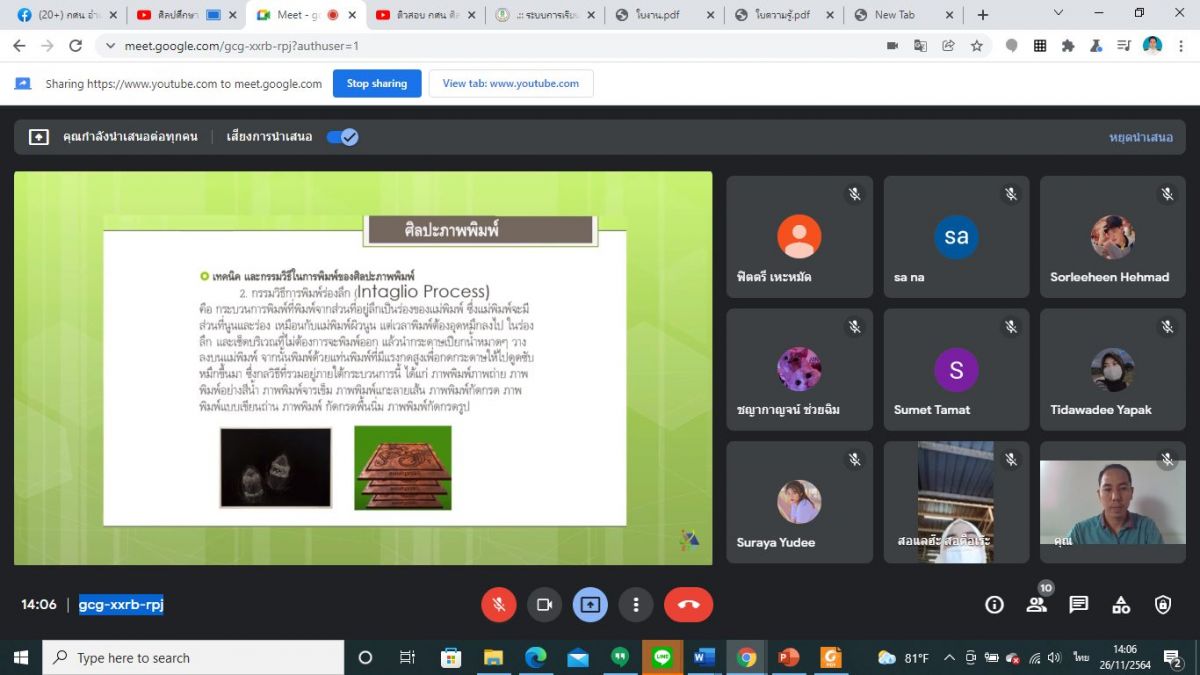Unmute the microphone in Meet
This screenshot has height=675, width=1200.
498,605
